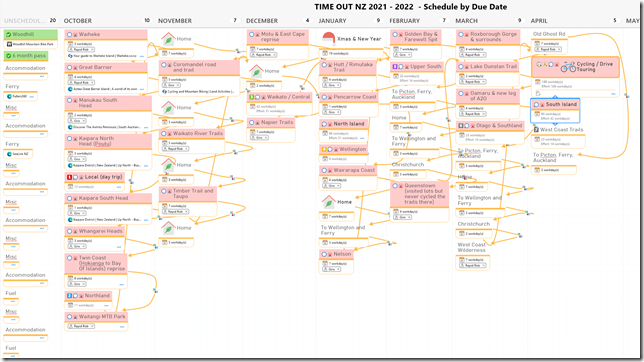Click the browser link icon on Fullers360
The height and width of the screenshot is (362, 644).
click(x=9, y=97)
